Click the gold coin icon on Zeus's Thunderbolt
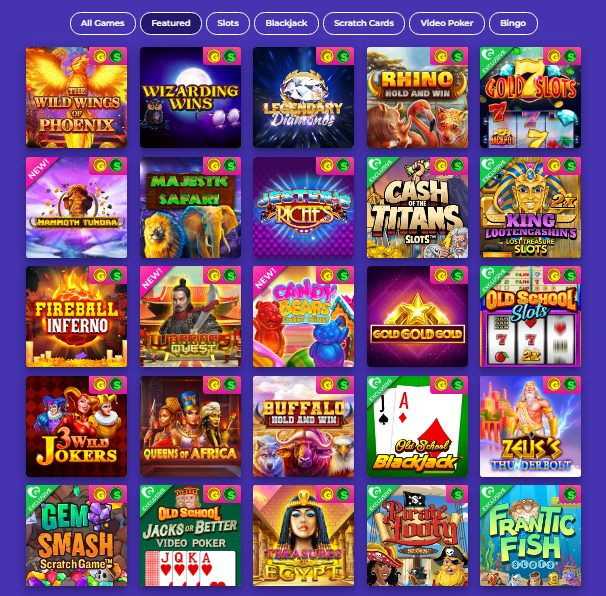Screen dimensions: 606x596 point(554,385)
